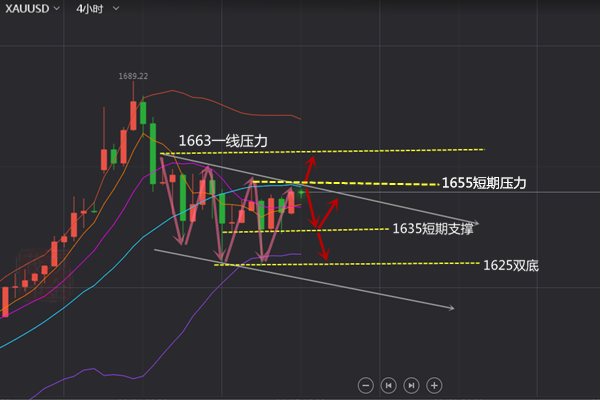Select the 1625双底 double bottom label
Screen dimensions: 600x400
pos(510,265)
